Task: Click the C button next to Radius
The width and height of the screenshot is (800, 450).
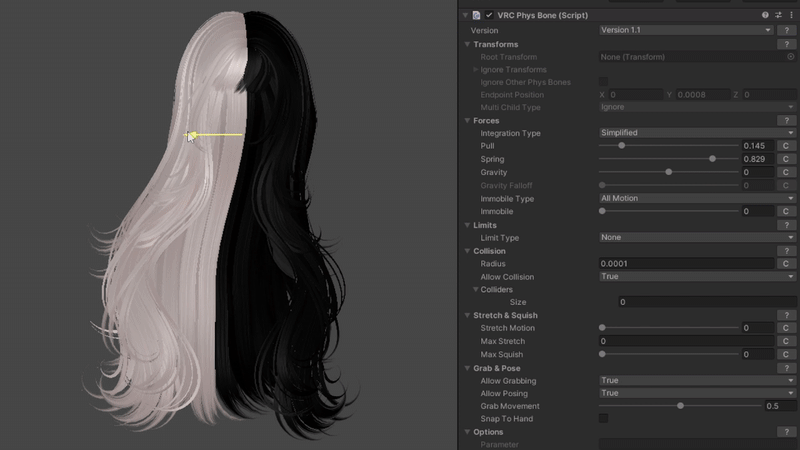Action: (786, 264)
